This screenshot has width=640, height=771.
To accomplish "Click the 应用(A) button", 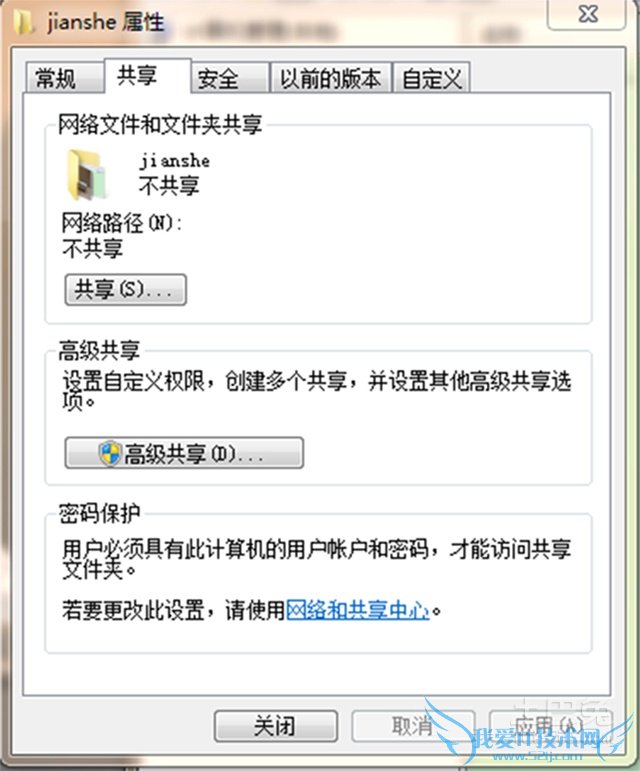I will (551, 726).
